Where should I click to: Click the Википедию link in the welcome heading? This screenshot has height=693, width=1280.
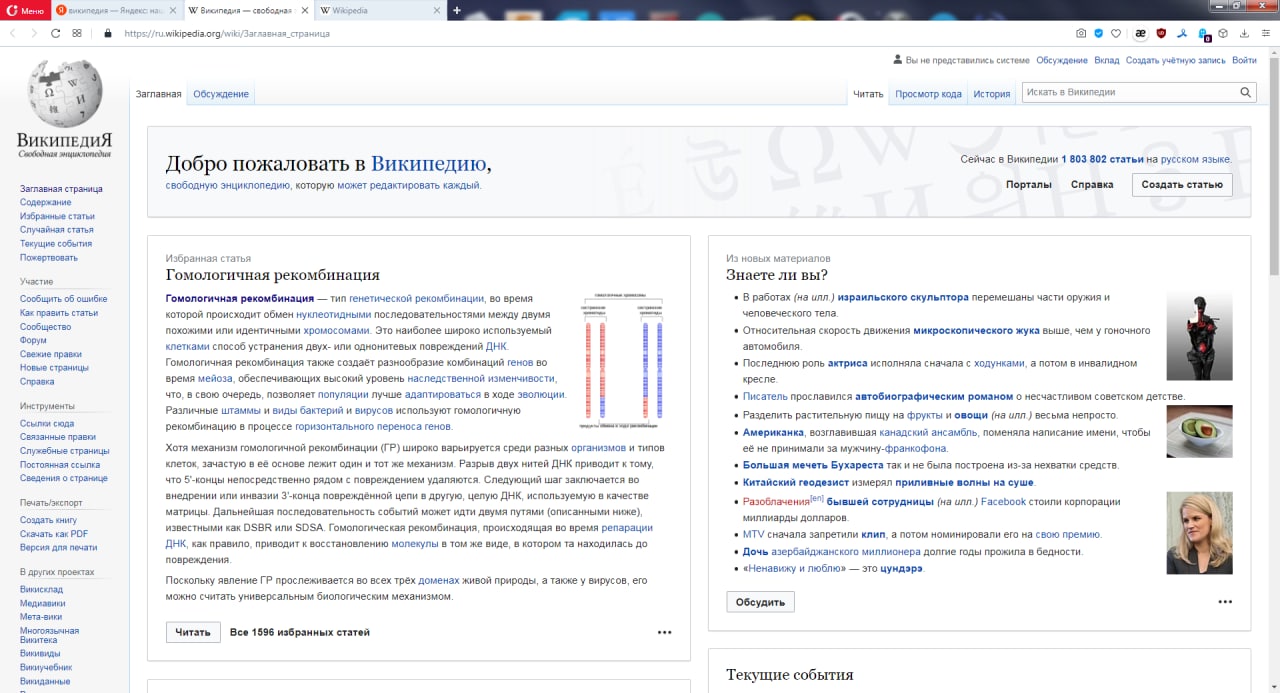coord(429,164)
